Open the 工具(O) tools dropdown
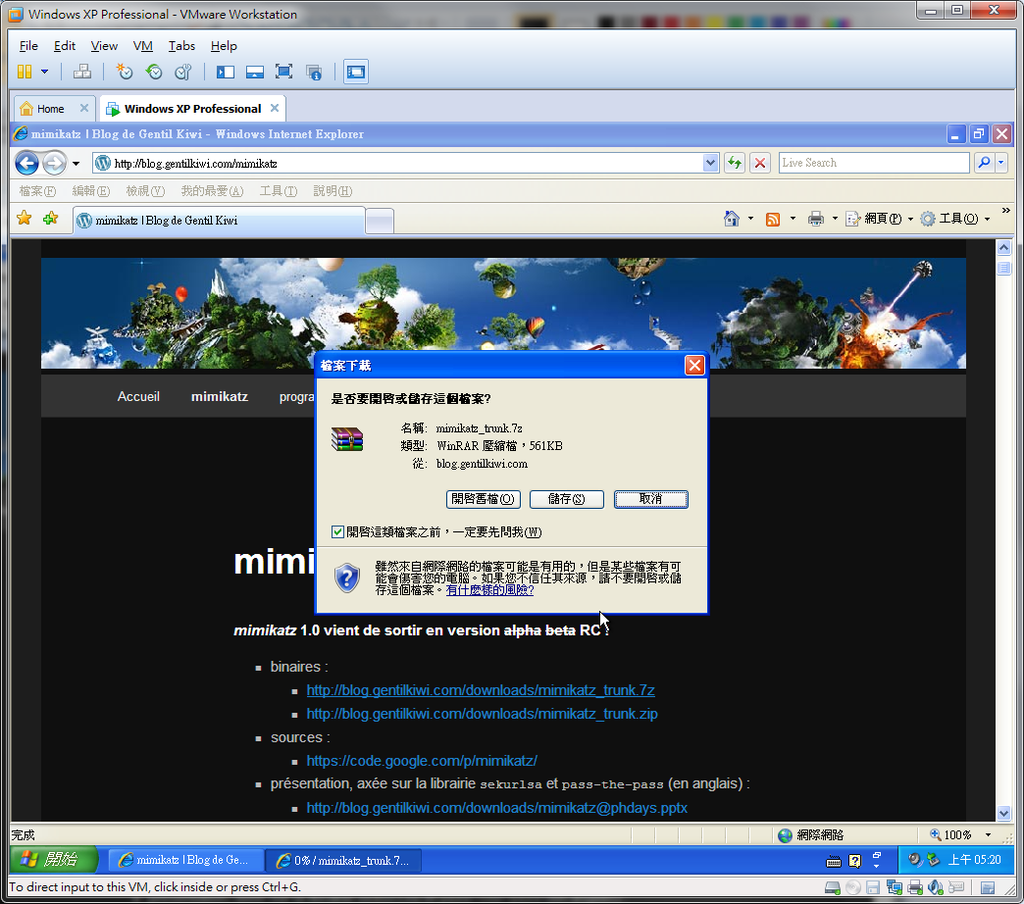 [x=955, y=219]
